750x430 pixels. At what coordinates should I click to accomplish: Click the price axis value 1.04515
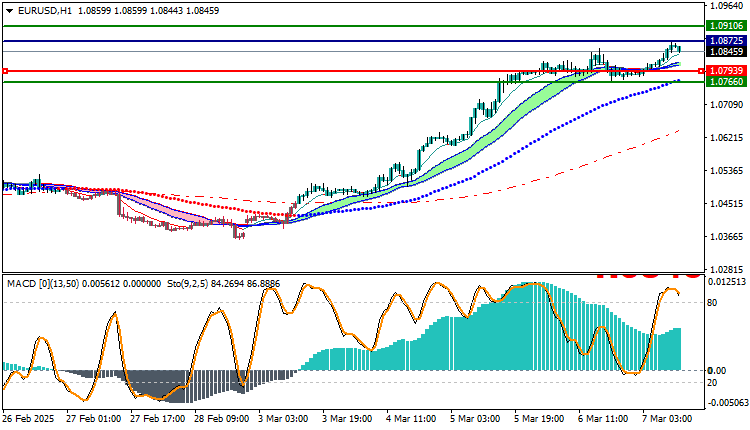tap(727, 204)
